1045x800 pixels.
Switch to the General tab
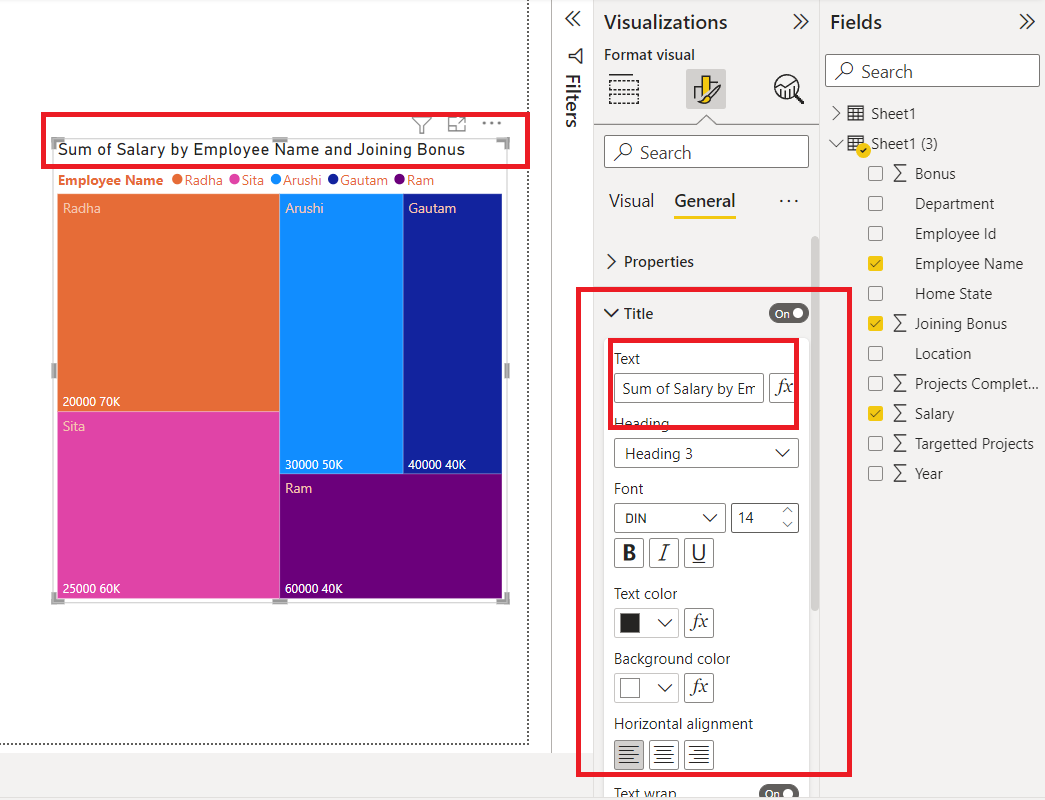click(x=704, y=201)
